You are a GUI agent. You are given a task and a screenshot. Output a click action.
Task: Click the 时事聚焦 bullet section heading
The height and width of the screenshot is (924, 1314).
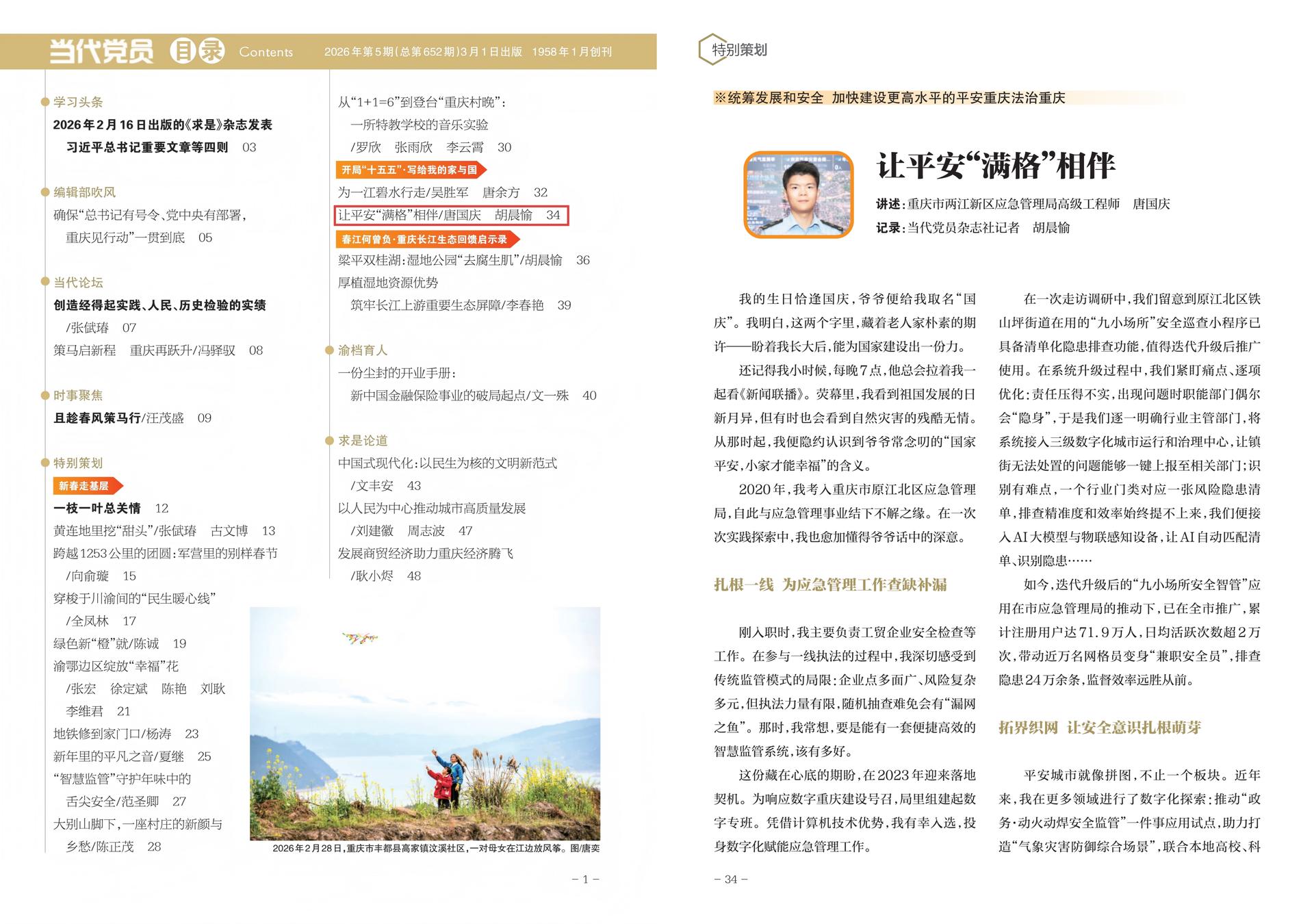[78, 396]
